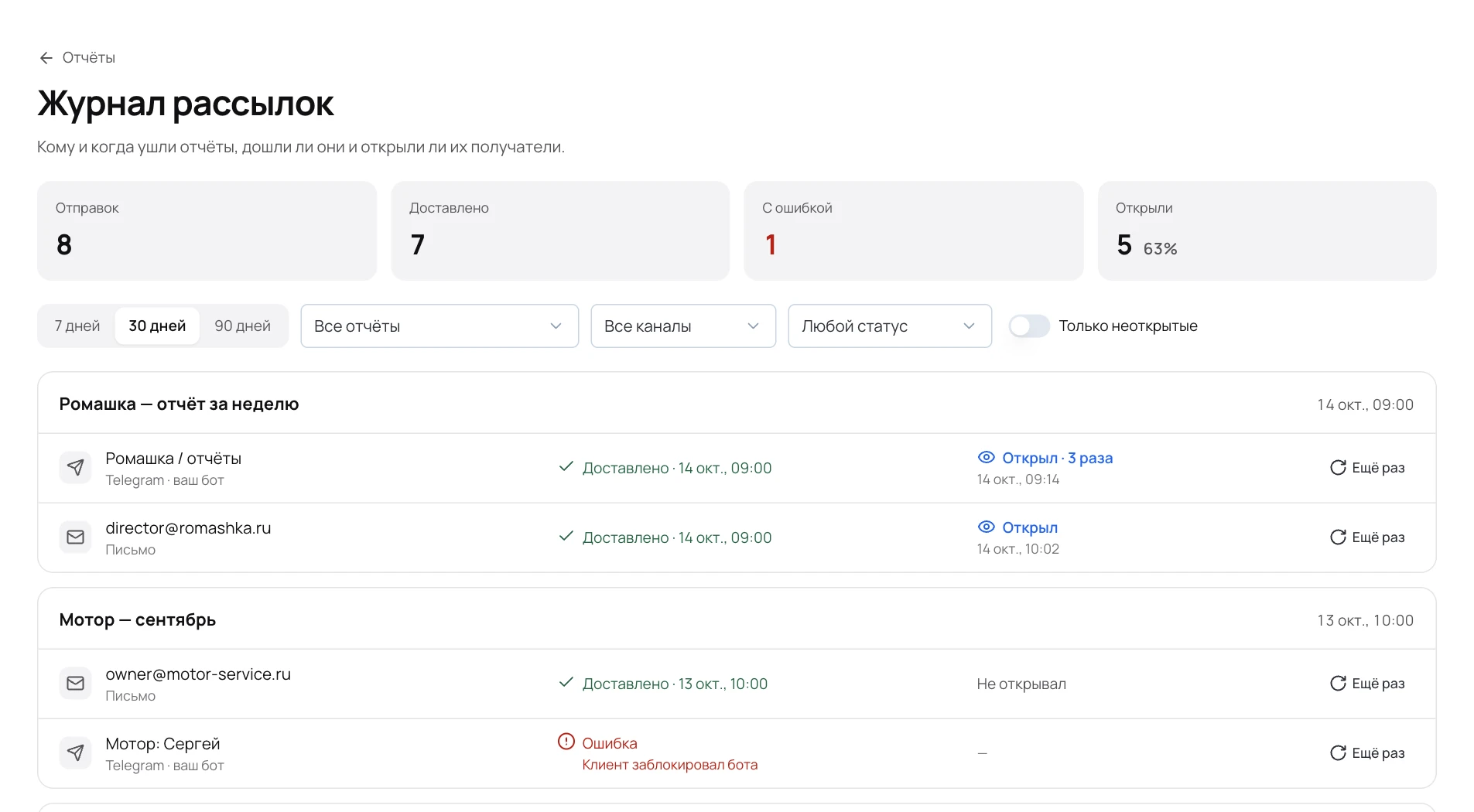This screenshot has width=1474, height=812.
Task: Click the owner@motor-service.ru recipient text
Action: pos(198,674)
